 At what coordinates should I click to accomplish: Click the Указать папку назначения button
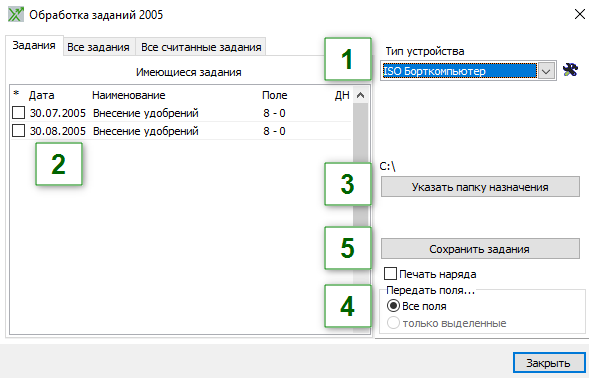coord(480,187)
